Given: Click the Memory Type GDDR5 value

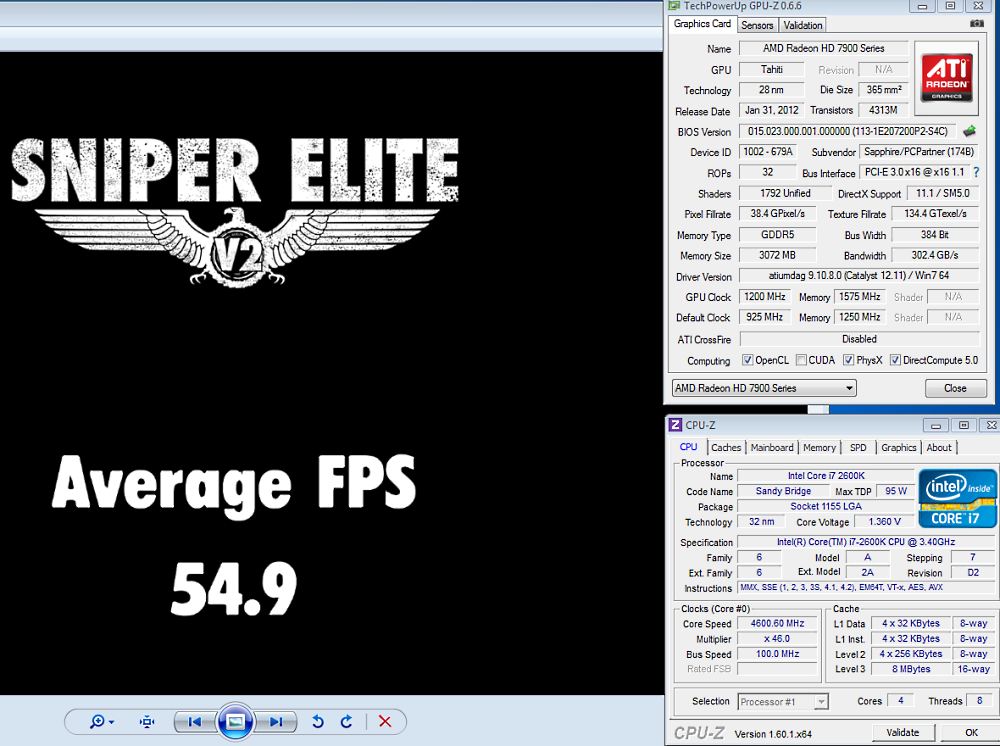Looking at the screenshot, I should click(x=777, y=235).
